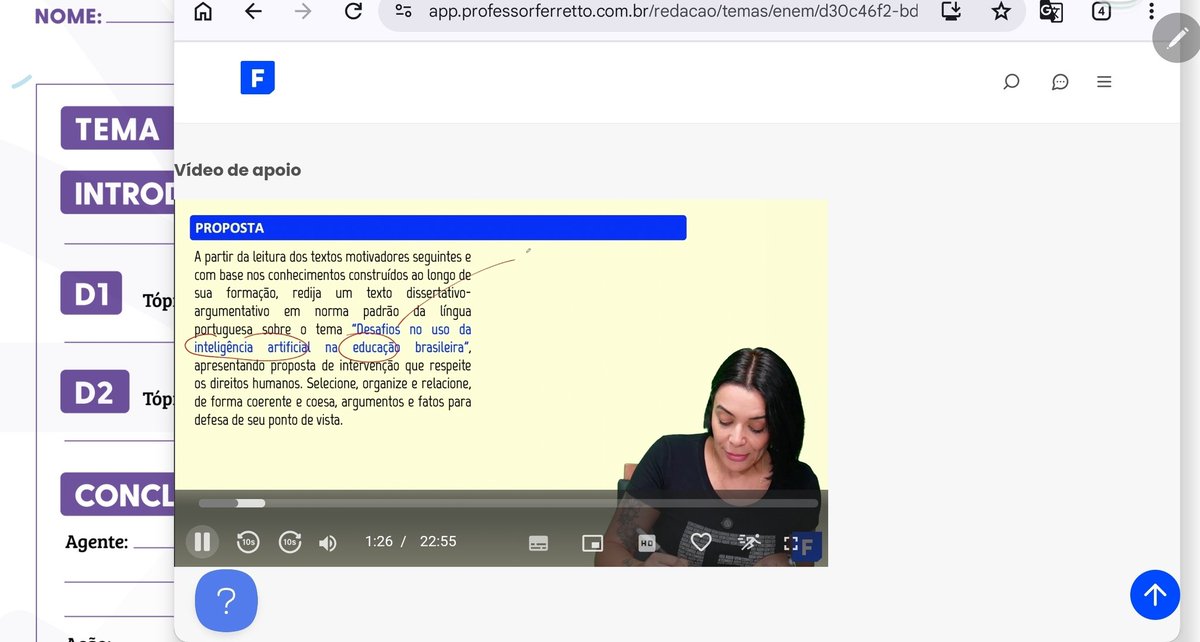Click the video frame area
Viewport: 1200px width, 642px height.
(x=501, y=383)
